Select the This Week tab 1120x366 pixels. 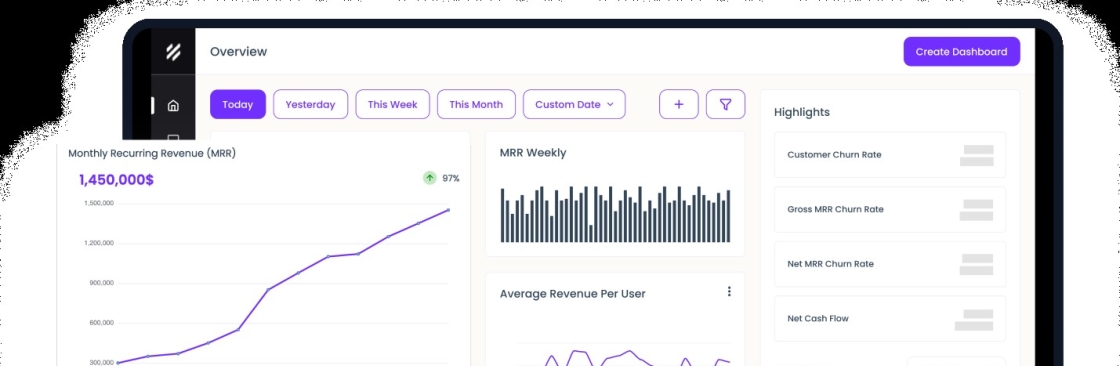click(x=393, y=104)
